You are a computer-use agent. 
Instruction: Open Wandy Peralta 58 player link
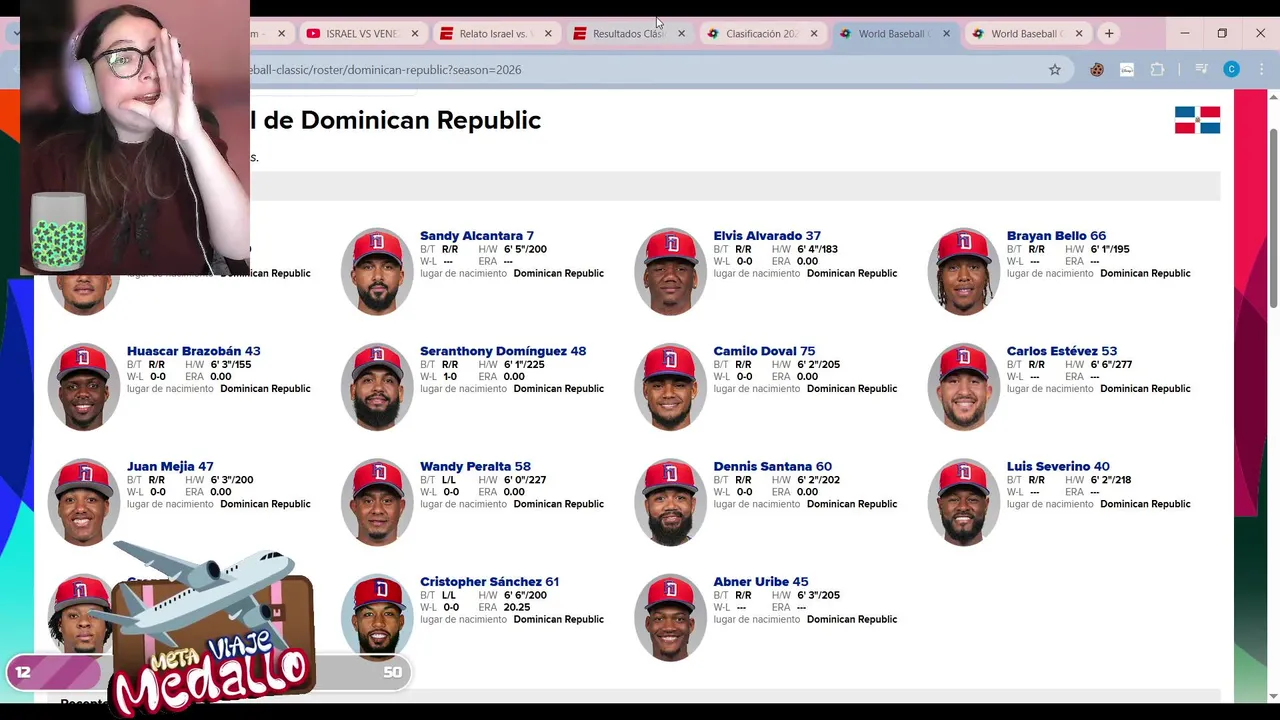tap(475, 466)
